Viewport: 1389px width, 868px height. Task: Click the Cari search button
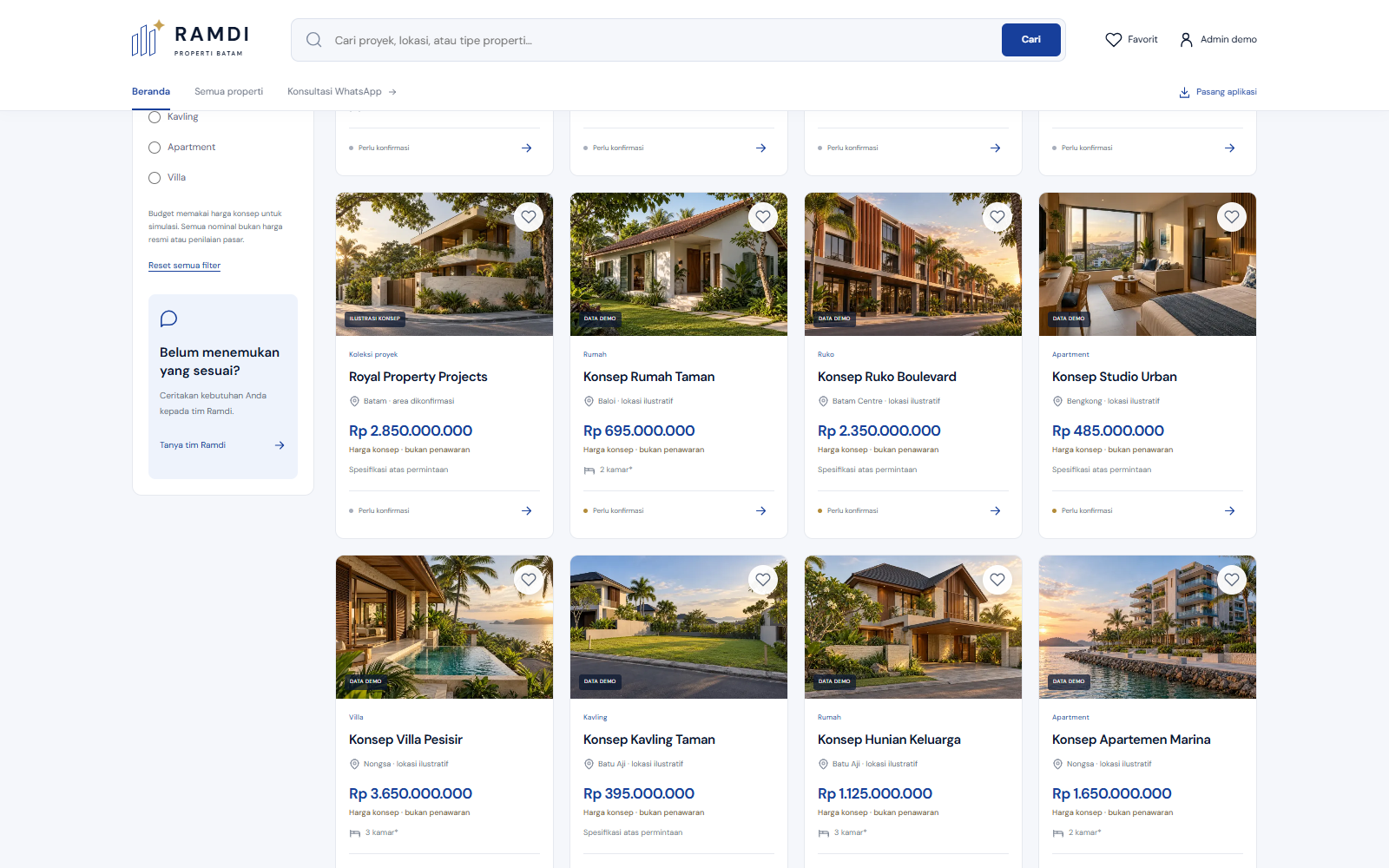(x=1030, y=40)
